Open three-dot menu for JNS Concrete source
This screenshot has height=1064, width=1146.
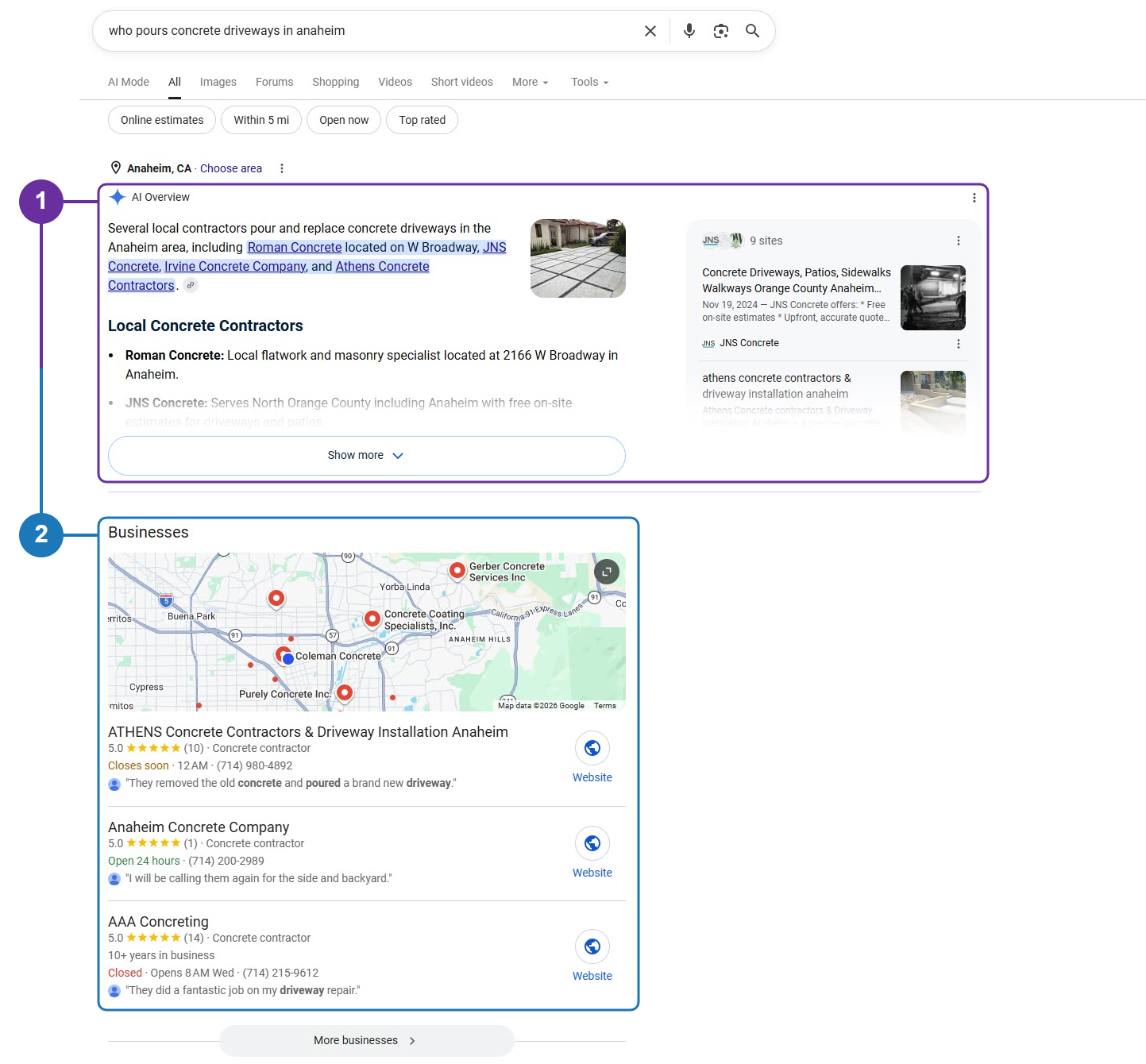point(958,344)
